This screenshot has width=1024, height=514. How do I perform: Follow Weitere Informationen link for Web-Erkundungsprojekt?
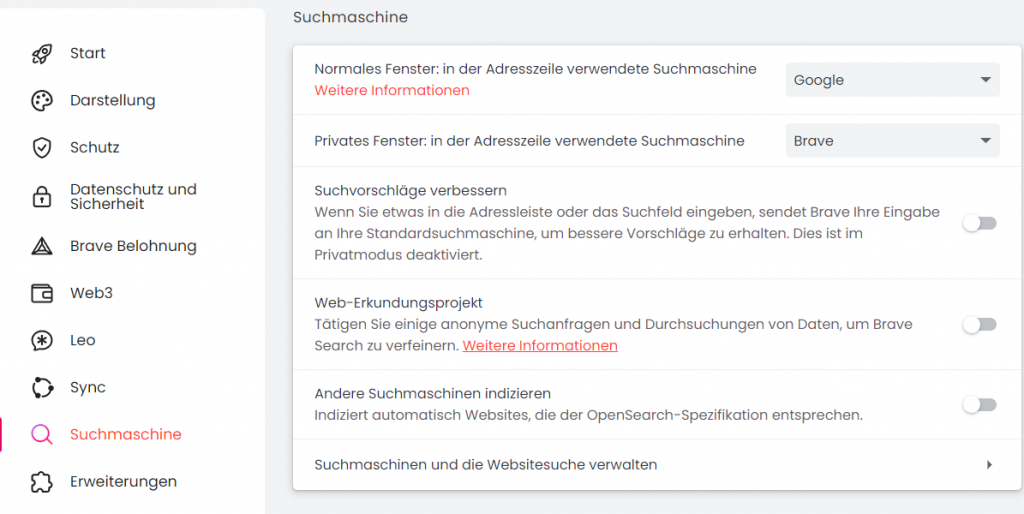(x=540, y=345)
